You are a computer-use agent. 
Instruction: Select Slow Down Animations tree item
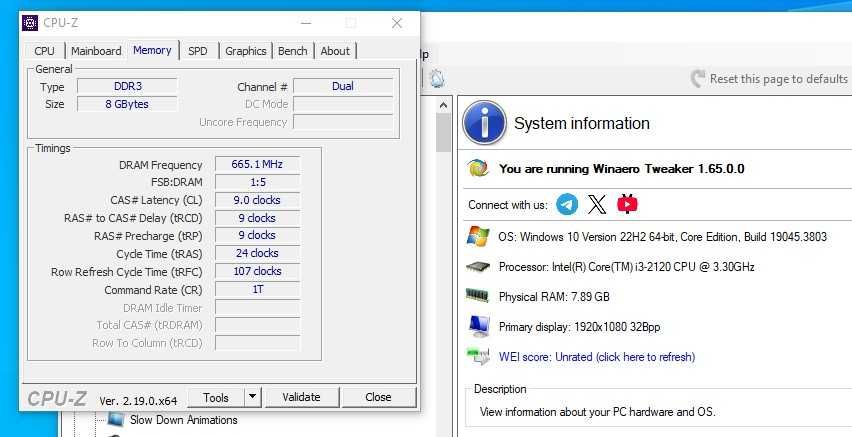(x=183, y=420)
